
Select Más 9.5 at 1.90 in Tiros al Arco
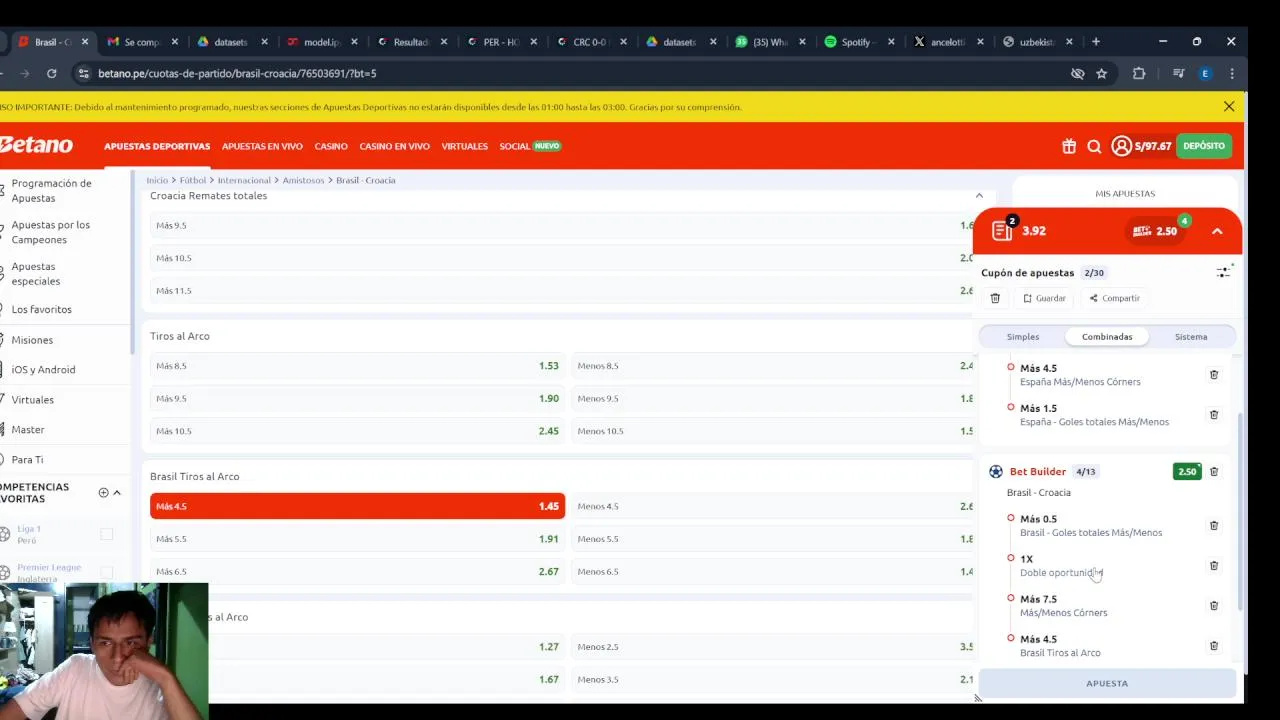point(357,398)
